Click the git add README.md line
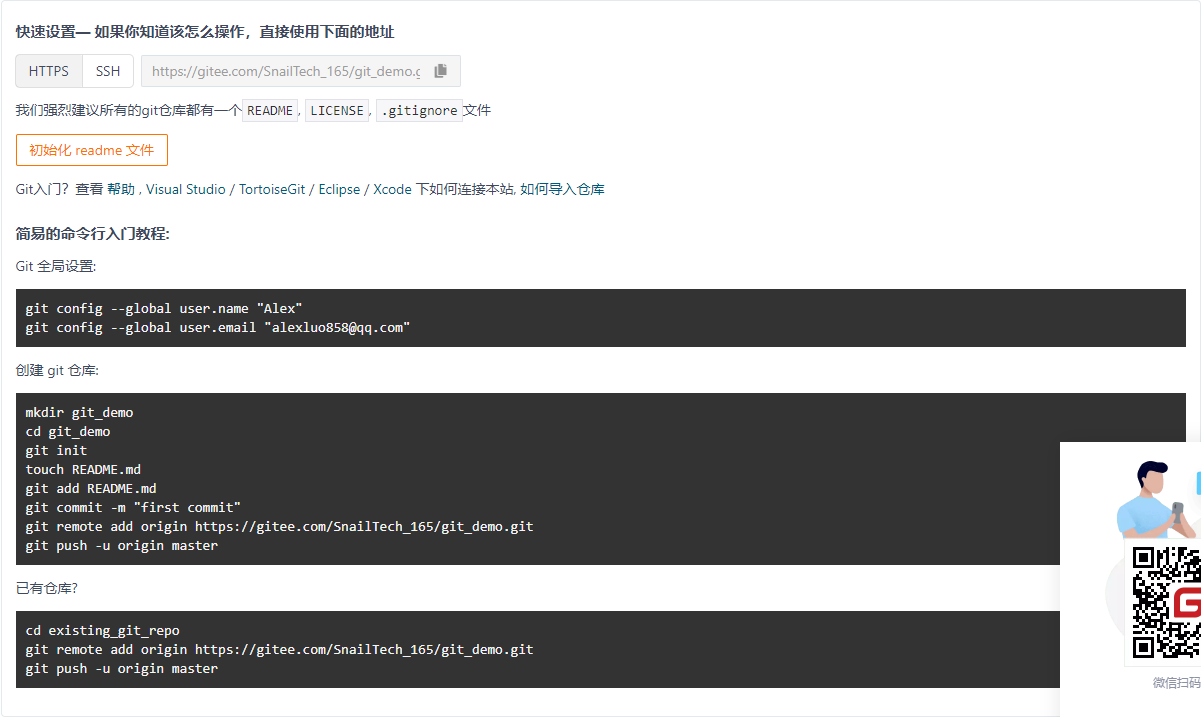1201x717 pixels. point(91,488)
